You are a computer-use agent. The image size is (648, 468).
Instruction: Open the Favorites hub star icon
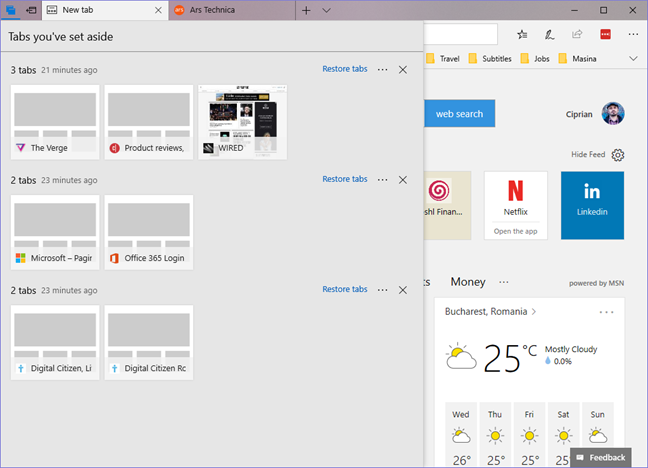click(522, 34)
